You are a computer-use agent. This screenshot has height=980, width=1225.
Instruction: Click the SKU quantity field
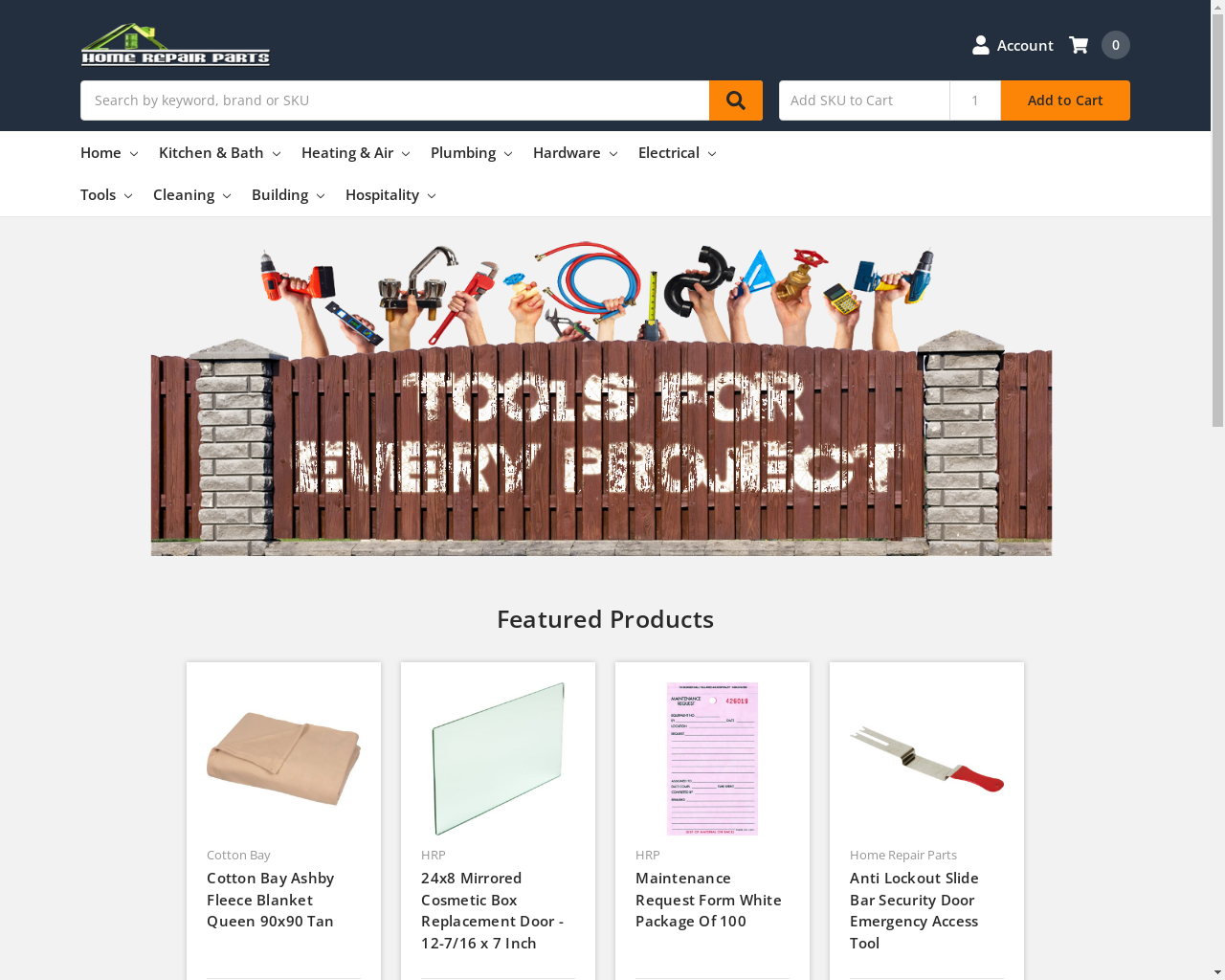pyautogui.click(x=975, y=100)
